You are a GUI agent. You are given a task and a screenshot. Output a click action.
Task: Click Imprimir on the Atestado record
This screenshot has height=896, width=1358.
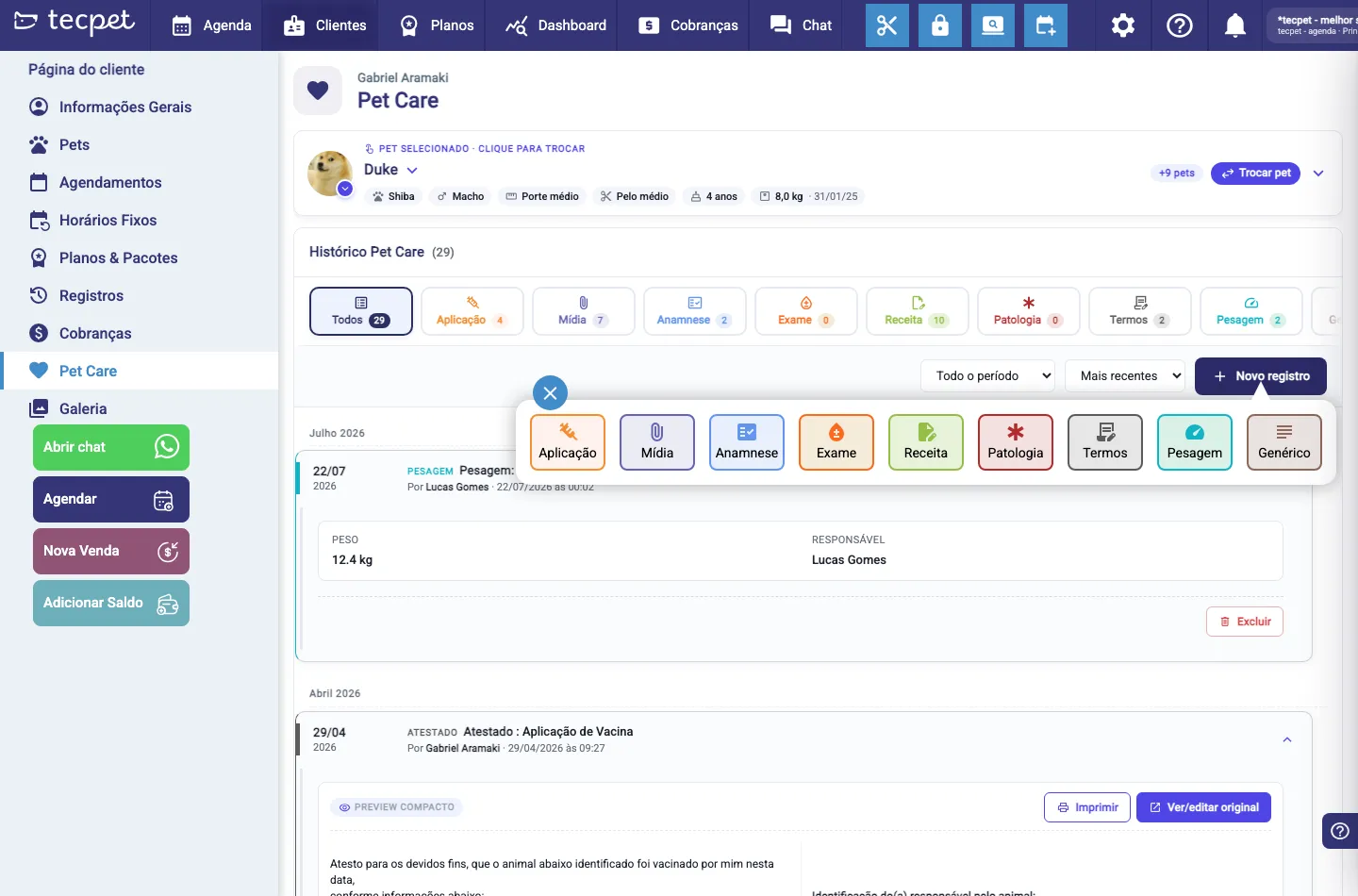1087,807
